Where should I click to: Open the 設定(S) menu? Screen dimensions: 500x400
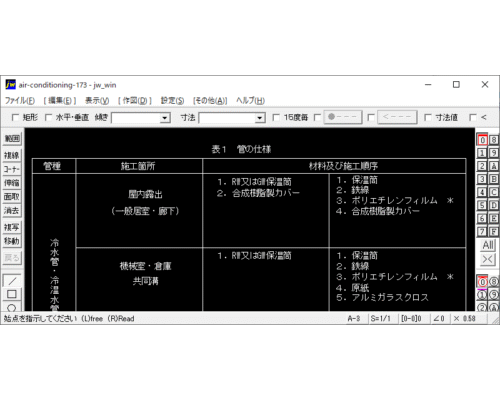point(172,101)
